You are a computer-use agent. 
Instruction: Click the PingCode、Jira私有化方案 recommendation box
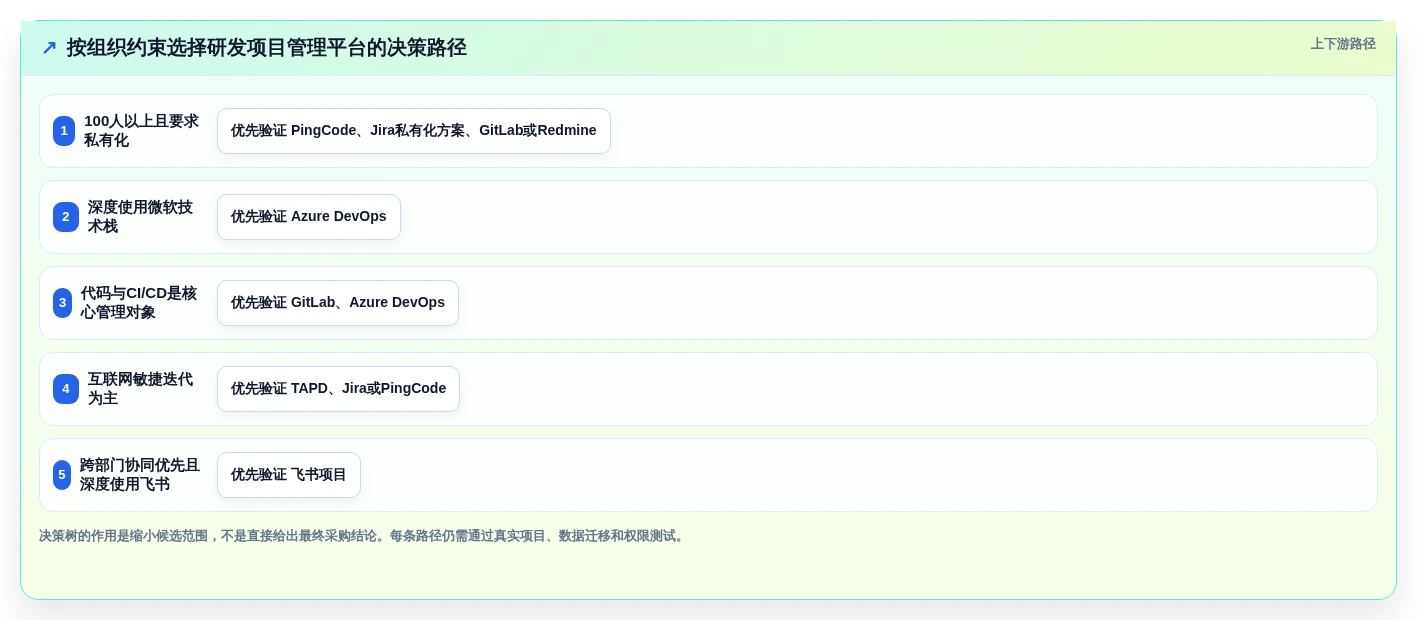(414, 131)
